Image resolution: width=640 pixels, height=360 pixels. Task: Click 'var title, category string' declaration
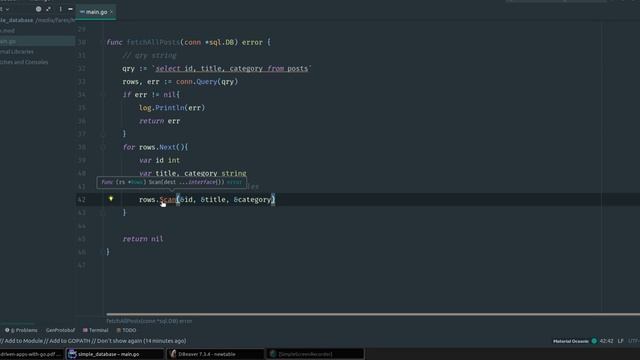click(x=193, y=173)
